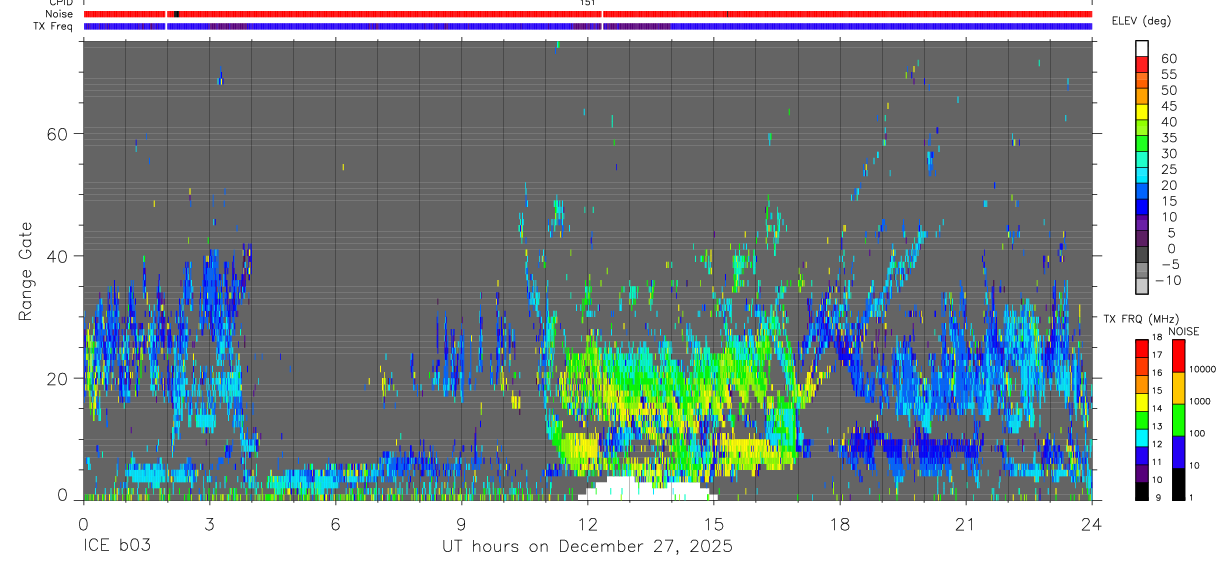Click the cyan swatch in ELEV colorbar
Screen dimensions: 1228x567
(1142, 174)
